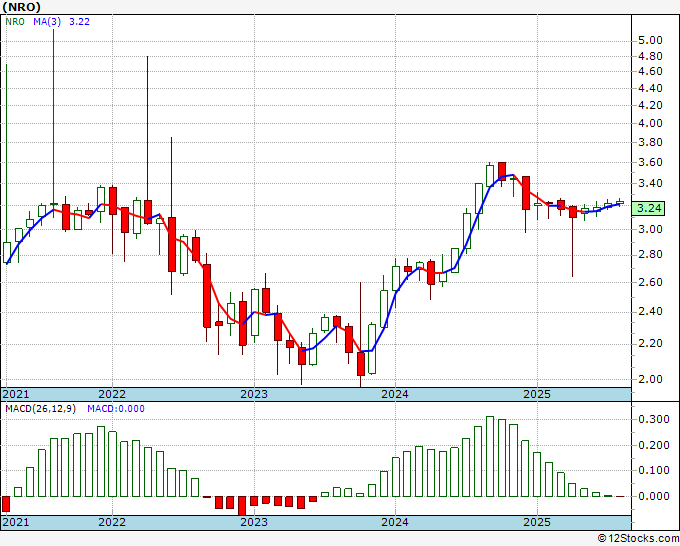Click the red candlestick at the 3.60 peak

[502, 171]
